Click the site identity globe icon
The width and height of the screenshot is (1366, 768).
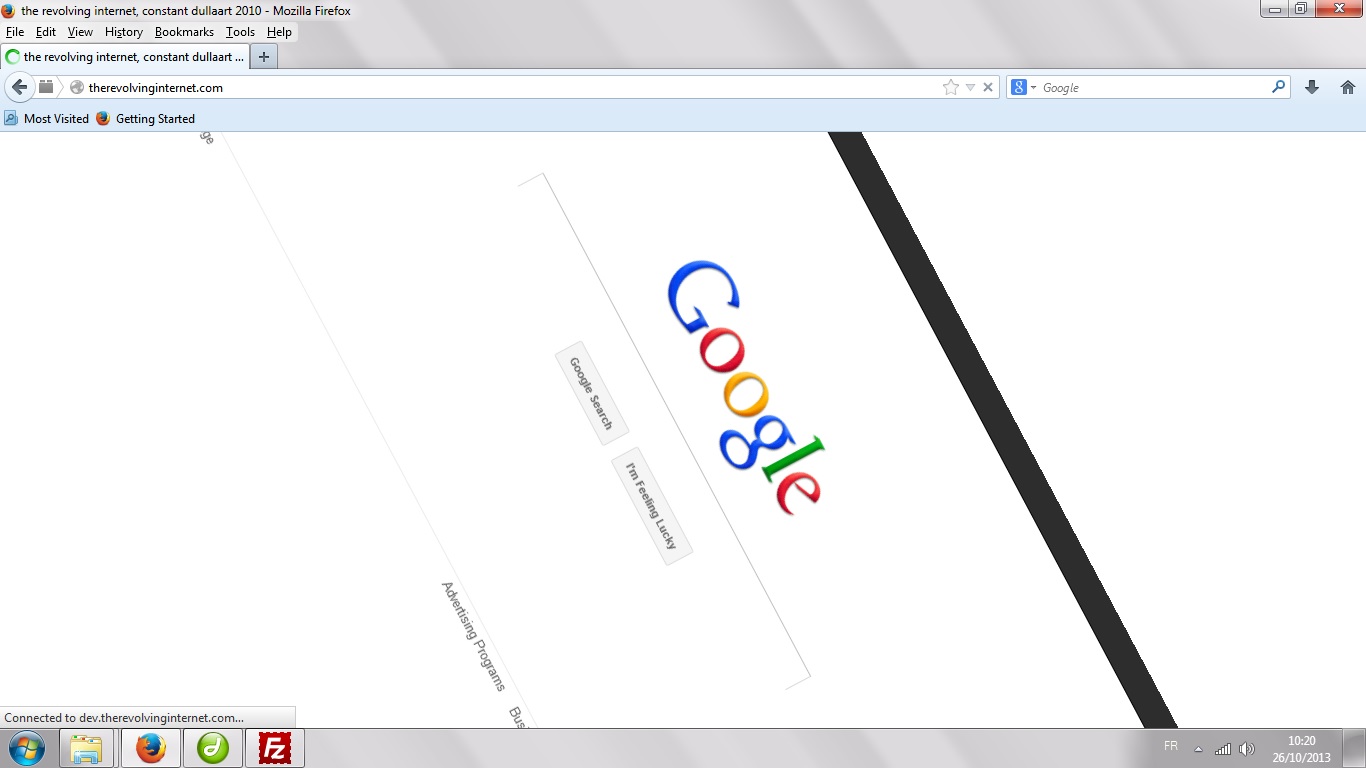pyautogui.click(x=77, y=88)
